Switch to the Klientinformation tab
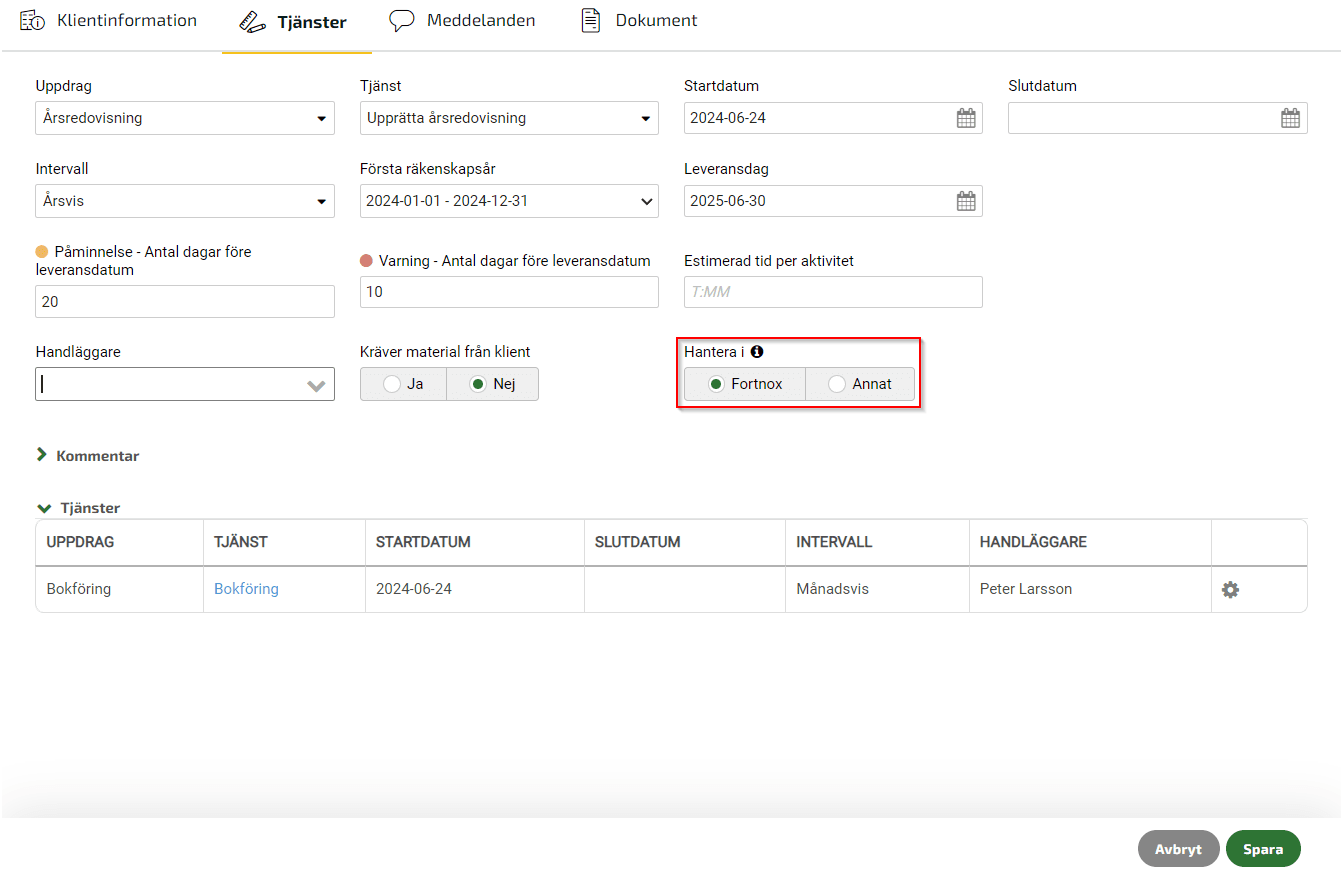 click(109, 20)
